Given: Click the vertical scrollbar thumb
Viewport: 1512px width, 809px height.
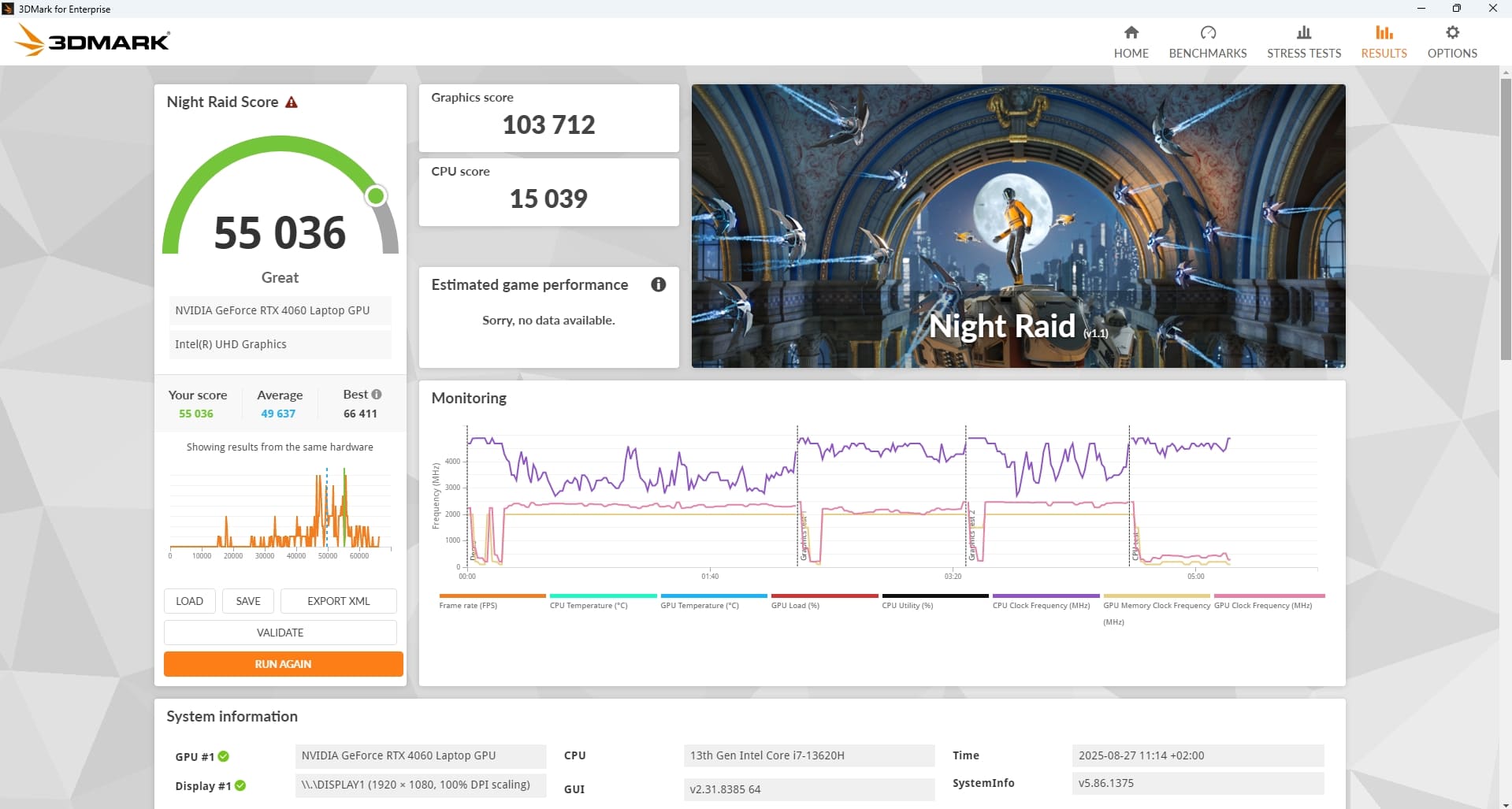Looking at the screenshot, I should click(x=1506, y=219).
